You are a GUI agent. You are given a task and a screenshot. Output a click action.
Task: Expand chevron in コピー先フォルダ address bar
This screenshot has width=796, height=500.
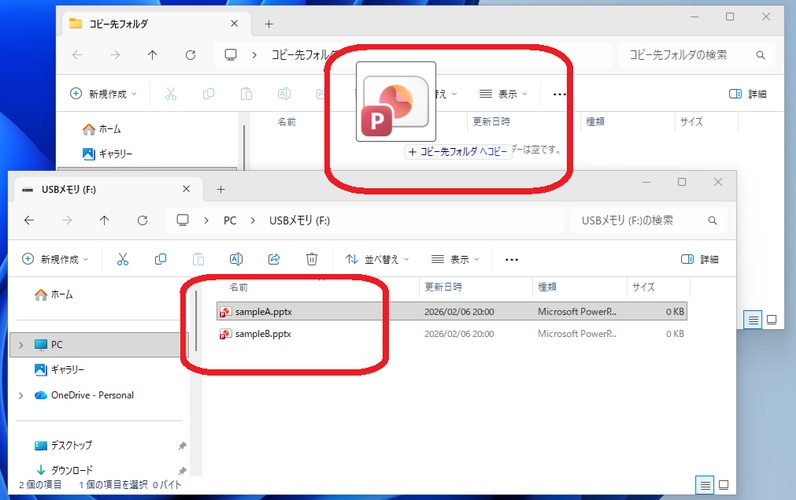click(x=254, y=55)
